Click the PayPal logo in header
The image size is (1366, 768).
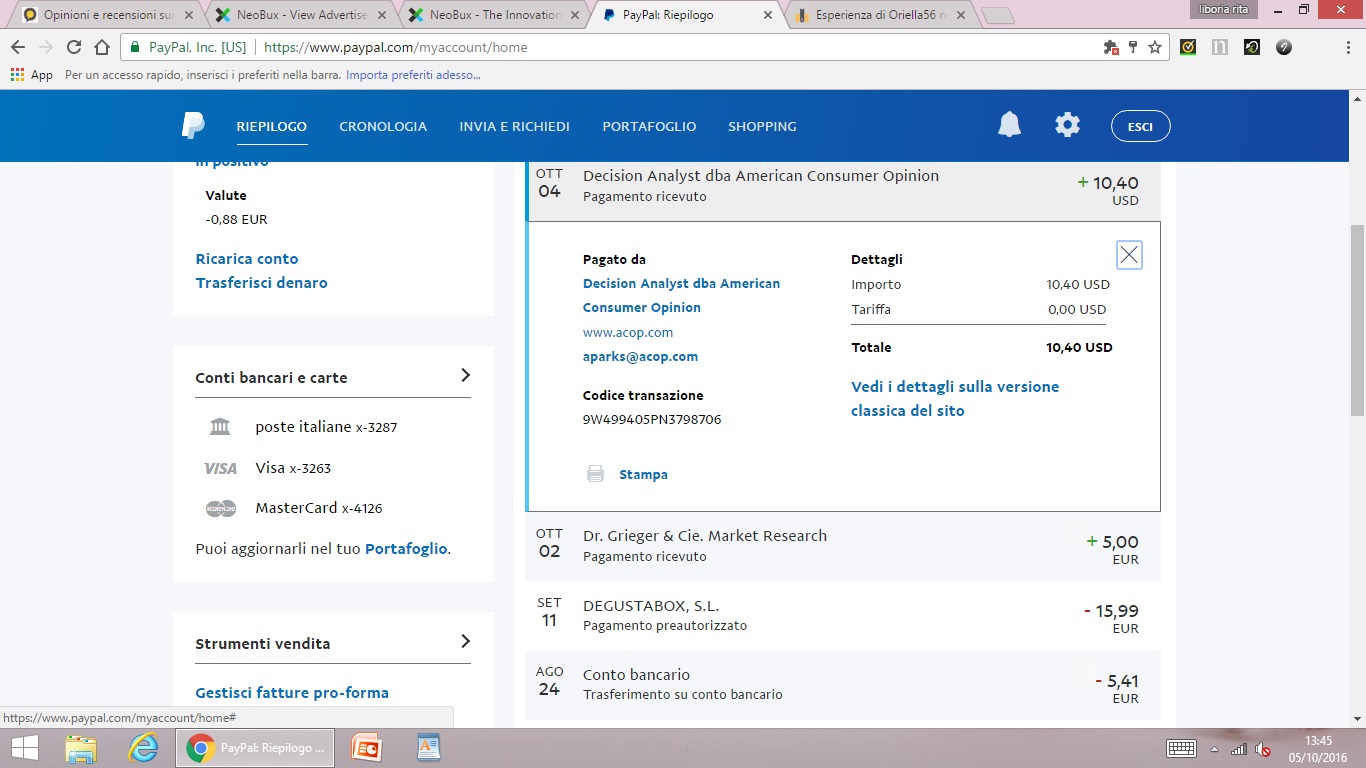click(193, 126)
